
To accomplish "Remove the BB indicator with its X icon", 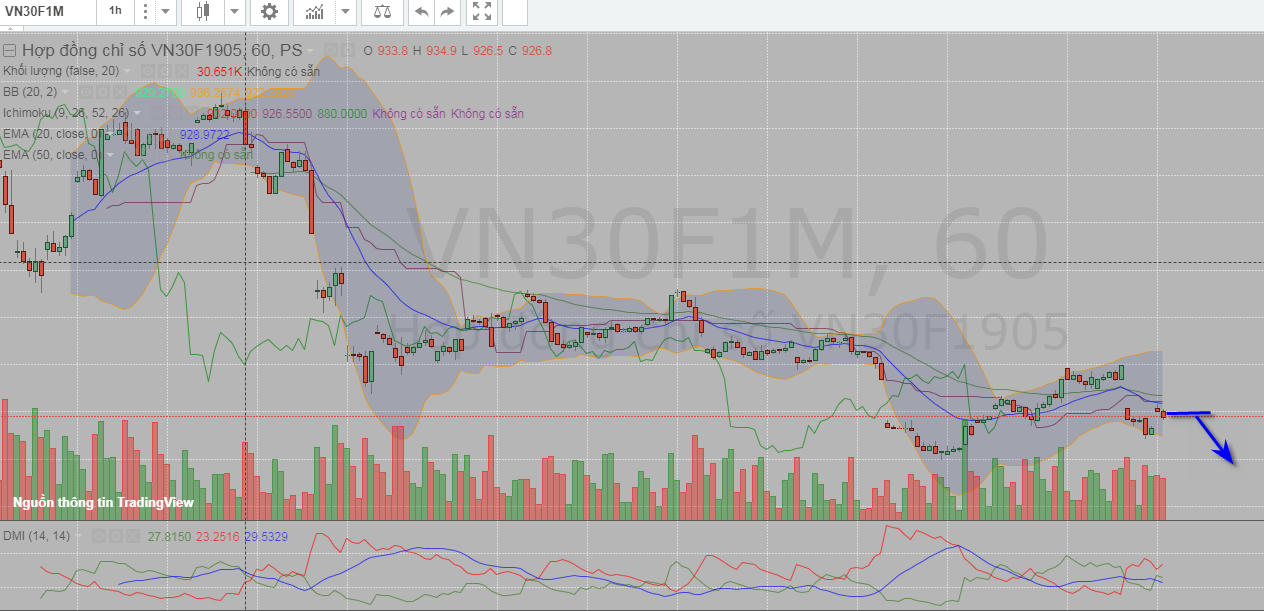I will [x=122, y=92].
